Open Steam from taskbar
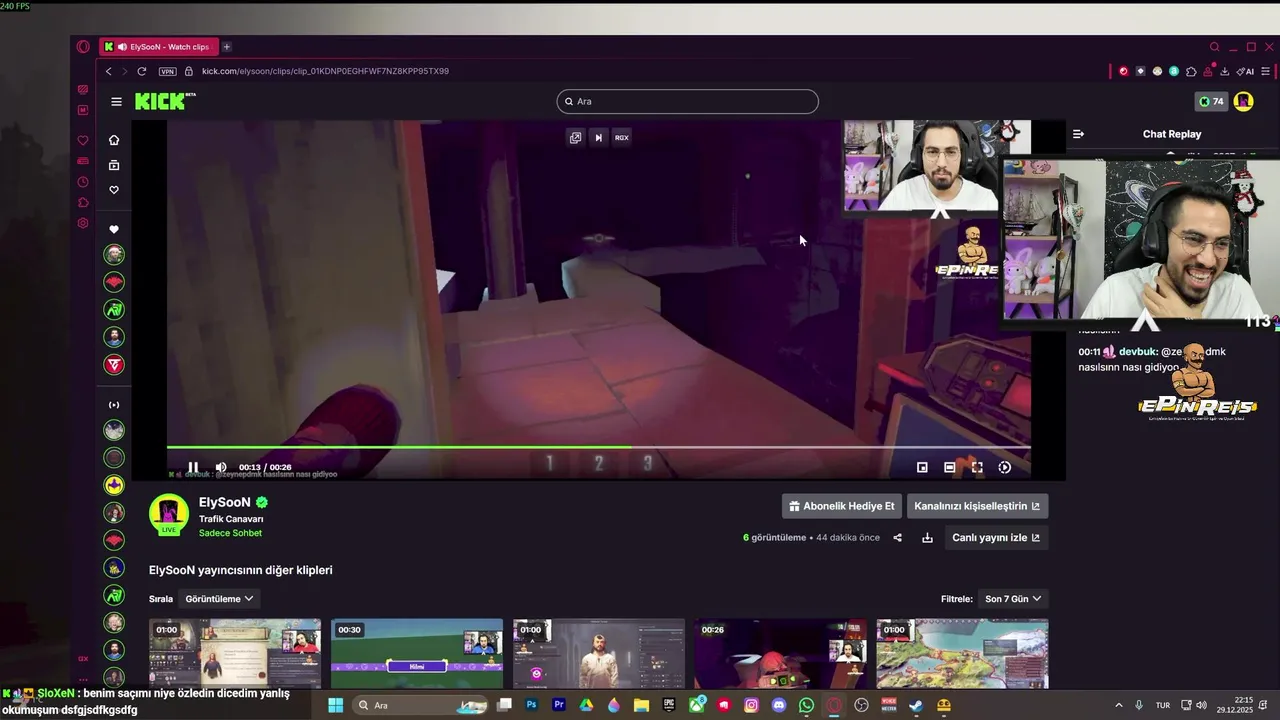 point(916,705)
